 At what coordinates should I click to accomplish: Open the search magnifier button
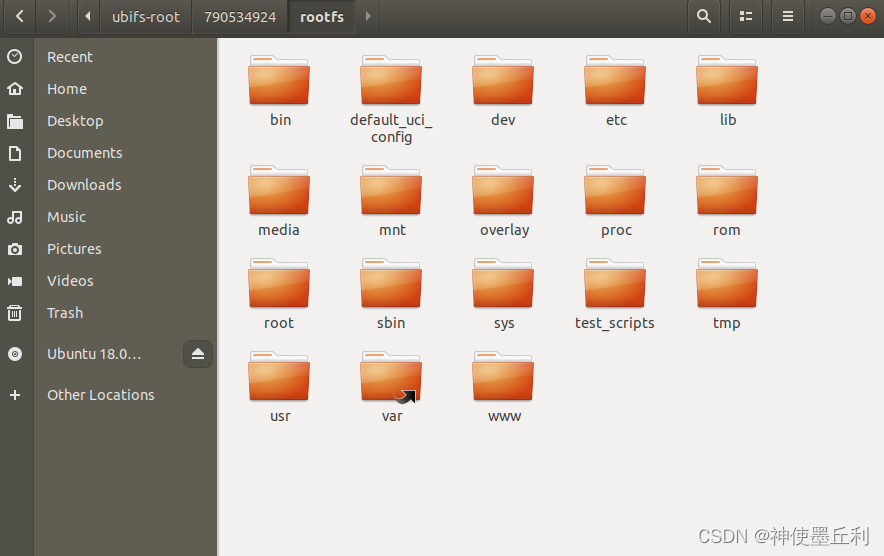[704, 16]
